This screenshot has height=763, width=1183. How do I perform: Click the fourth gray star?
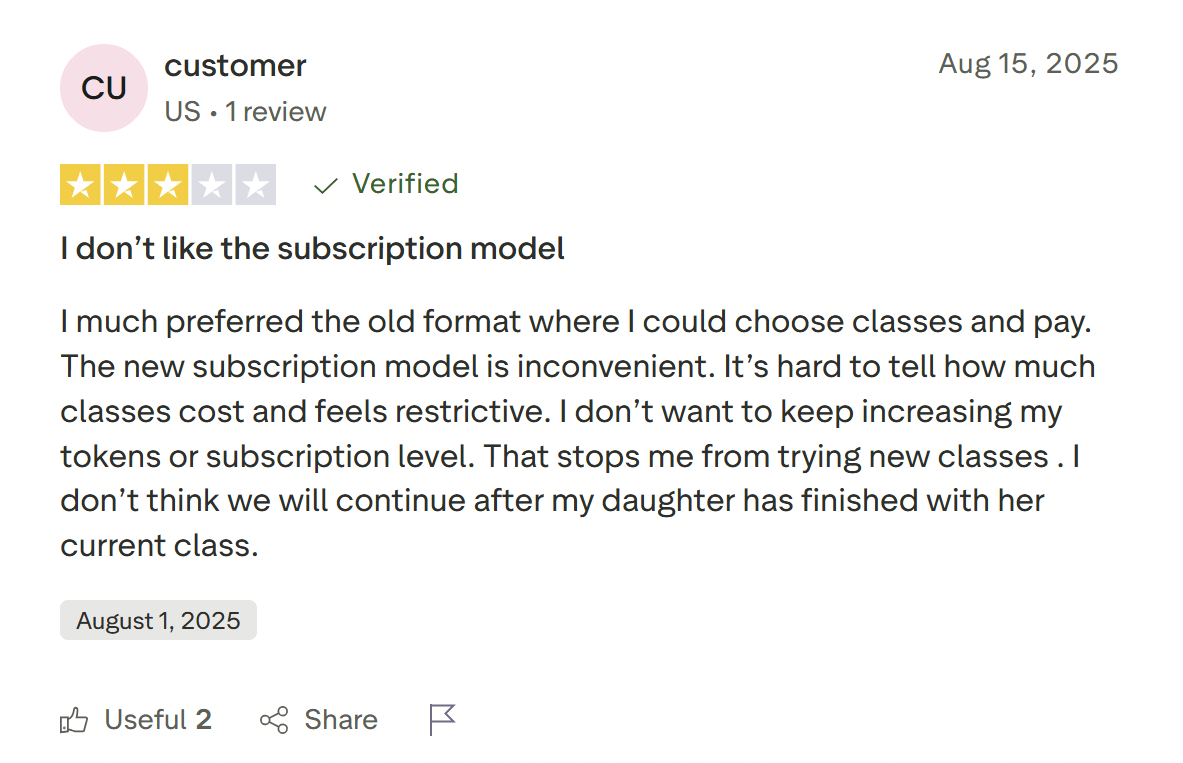[x=211, y=184]
